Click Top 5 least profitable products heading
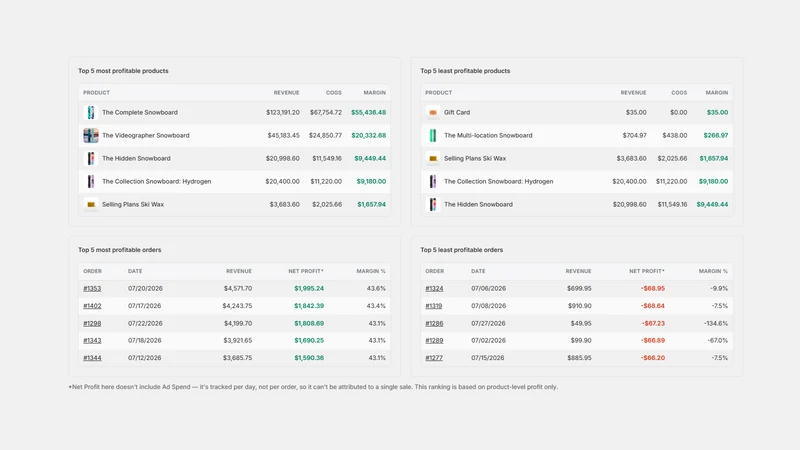Screen dimensions: 800x450 pyautogui.click(x=465, y=71)
